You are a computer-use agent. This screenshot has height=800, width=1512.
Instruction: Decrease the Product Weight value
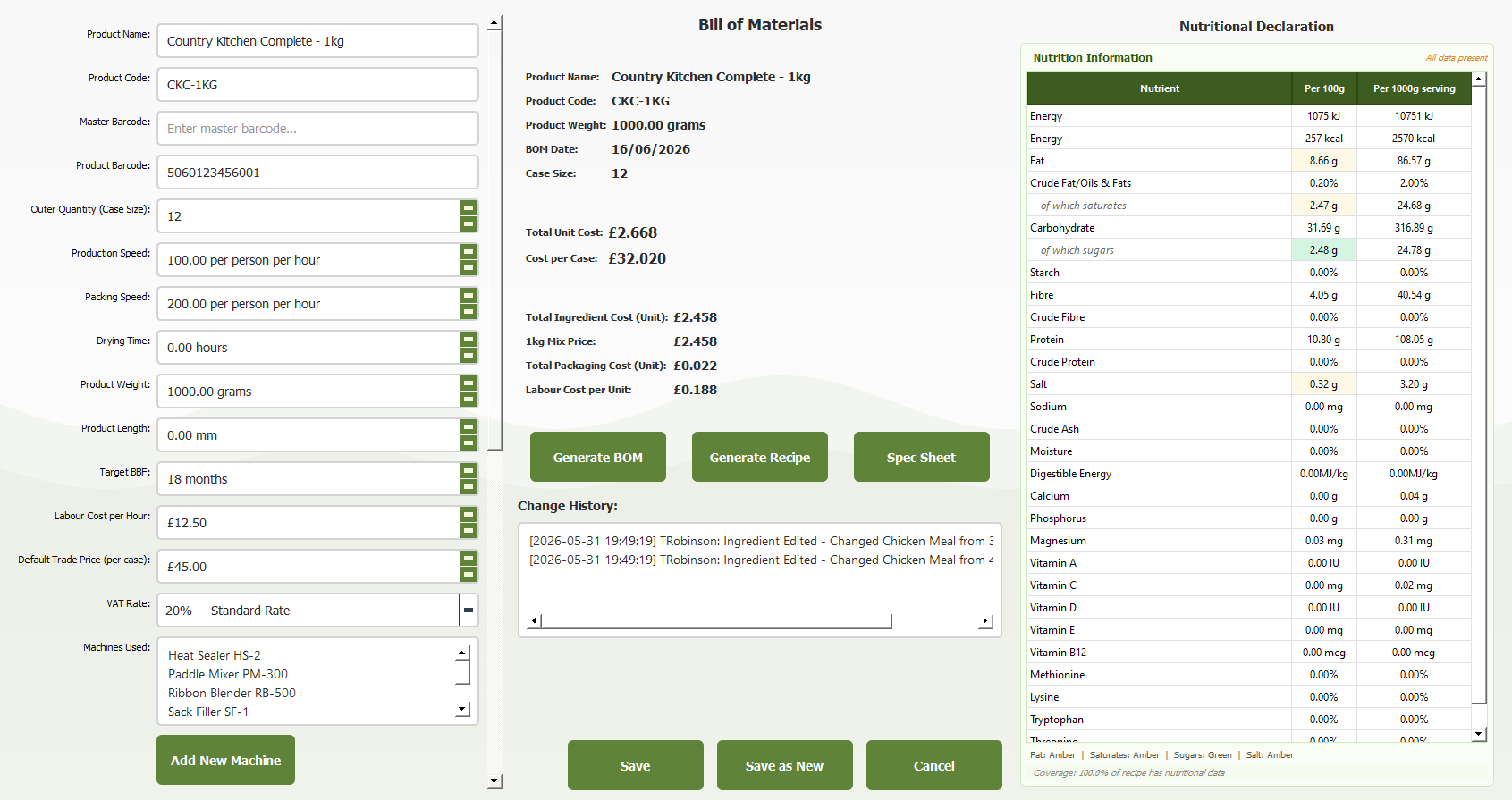tap(469, 399)
